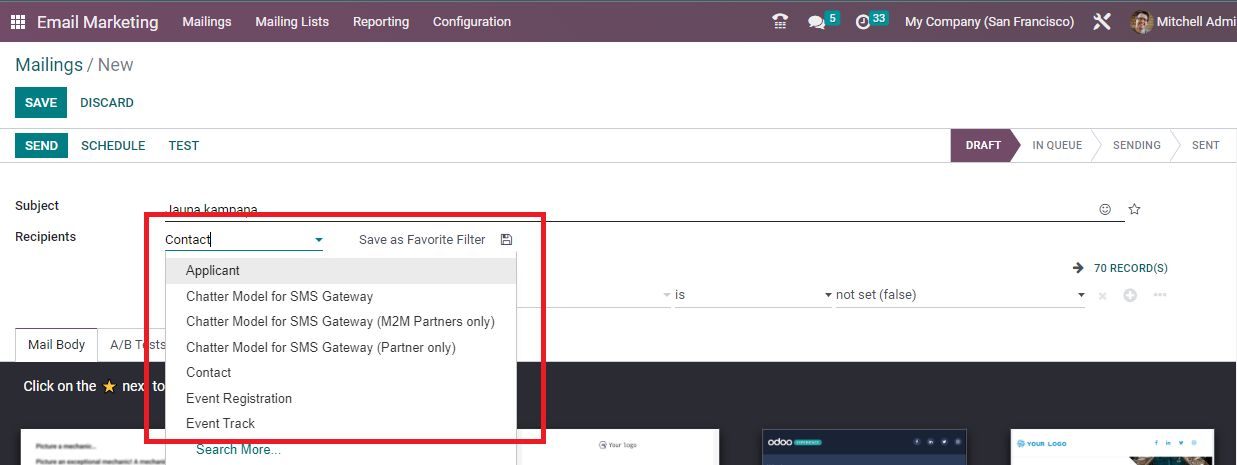Select the DRAFT status stage
This screenshot has height=465, width=1237.
tap(983, 145)
